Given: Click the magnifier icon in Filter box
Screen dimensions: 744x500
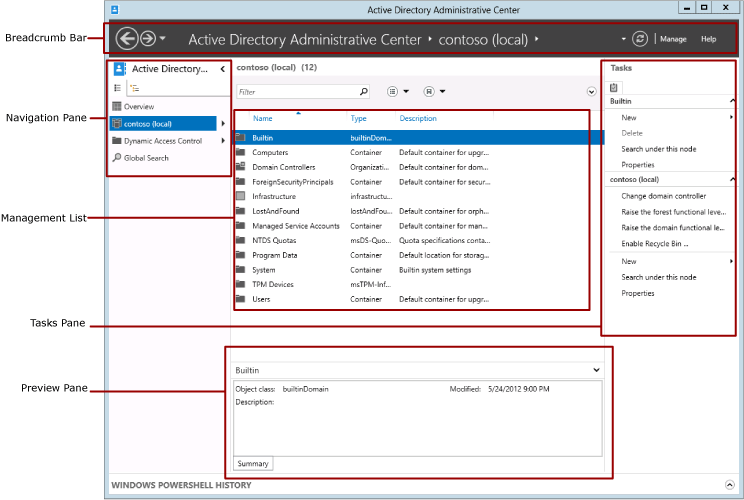Looking at the screenshot, I should [363, 92].
